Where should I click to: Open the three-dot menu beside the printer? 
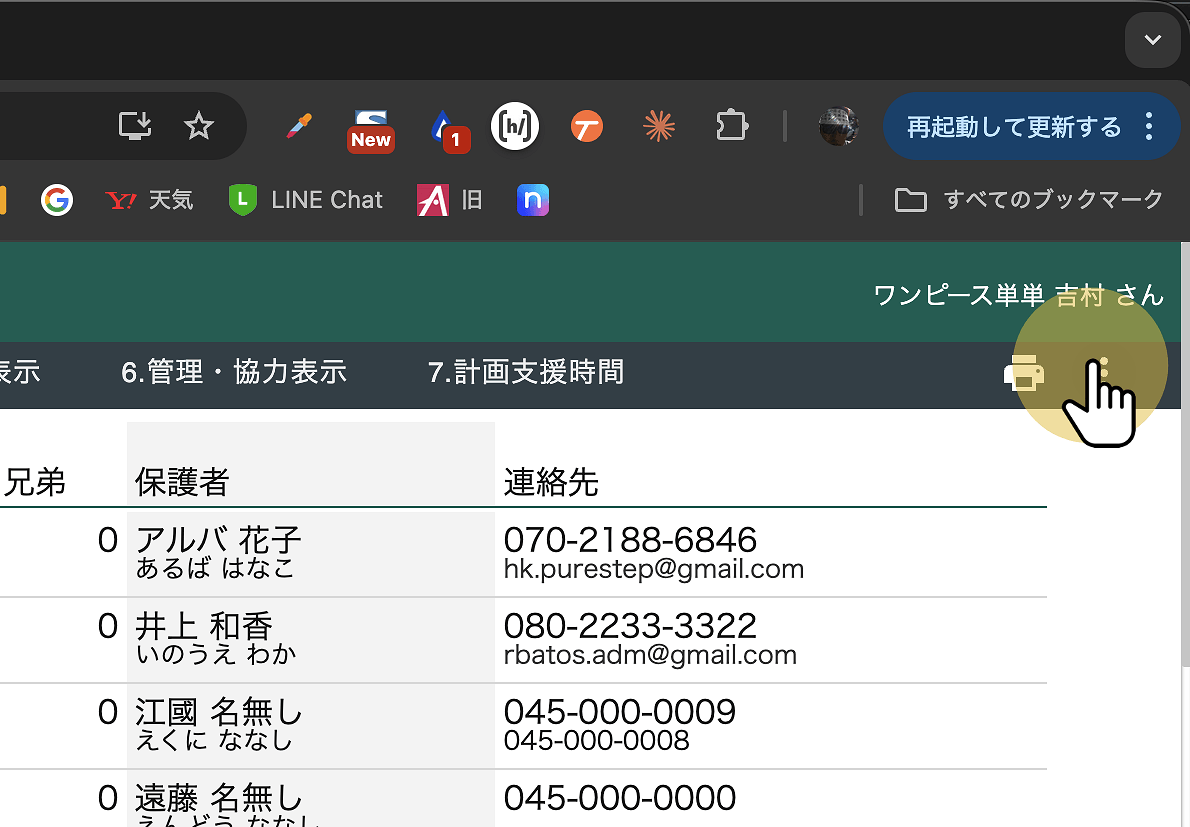pyautogui.click(x=1103, y=372)
